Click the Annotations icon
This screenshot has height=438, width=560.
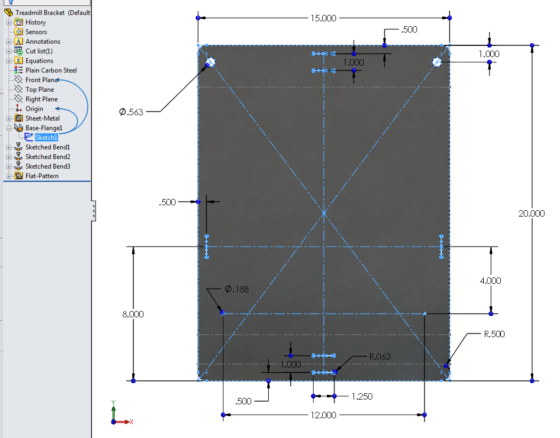19,41
